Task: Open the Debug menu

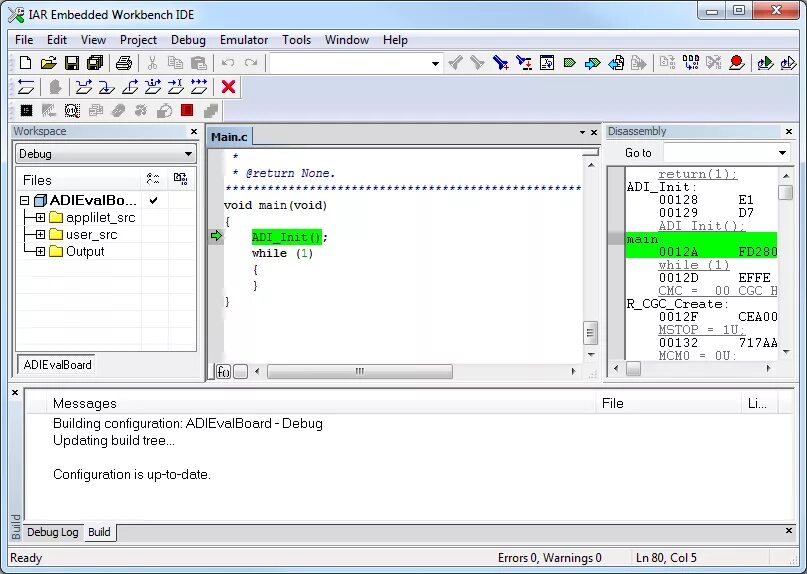Action: (188, 40)
